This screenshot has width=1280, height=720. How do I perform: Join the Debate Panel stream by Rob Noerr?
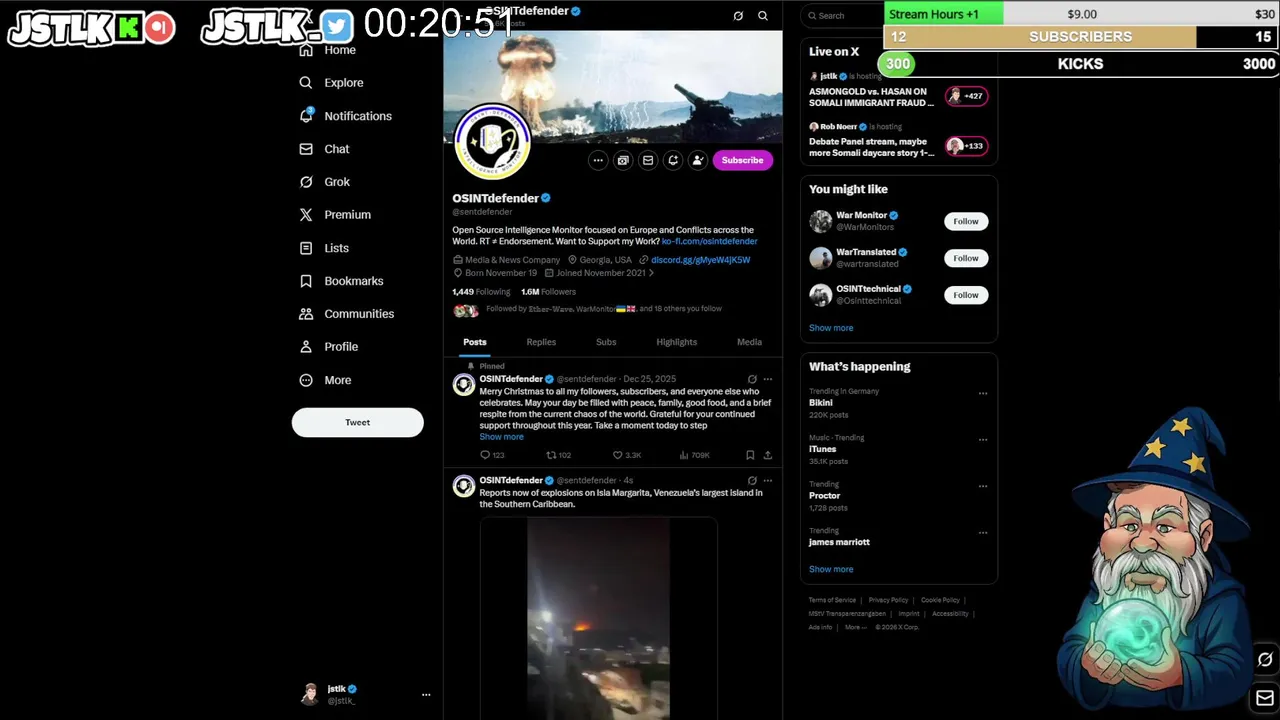(x=898, y=141)
